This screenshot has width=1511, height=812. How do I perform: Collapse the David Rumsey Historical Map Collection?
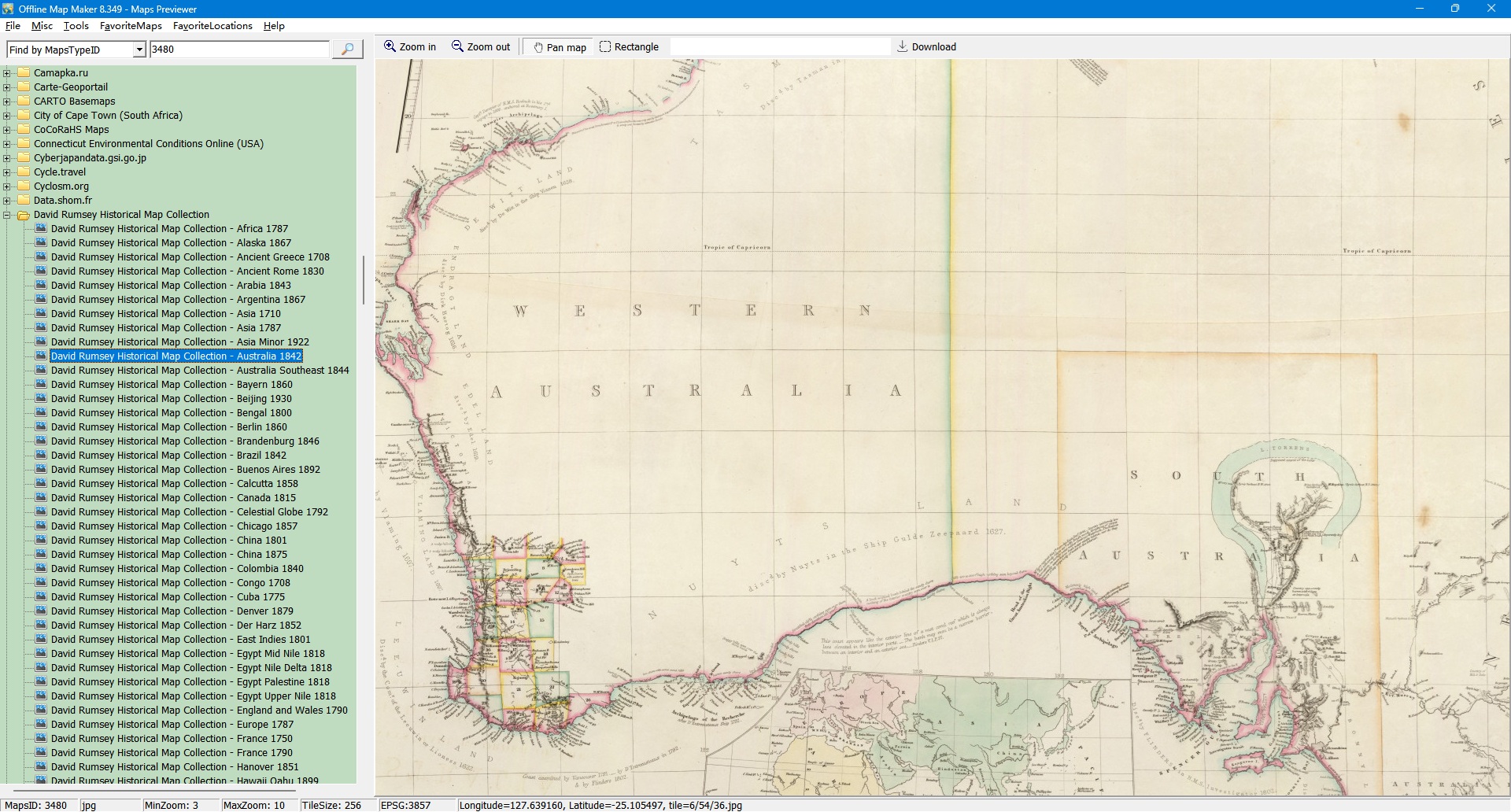point(7,215)
